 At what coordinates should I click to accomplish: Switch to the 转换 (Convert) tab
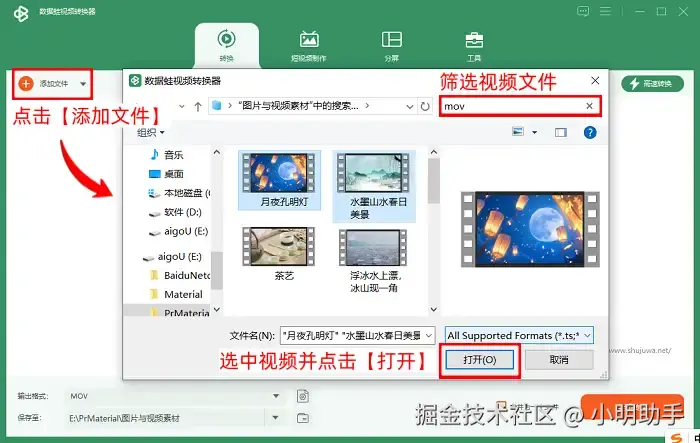(226, 45)
